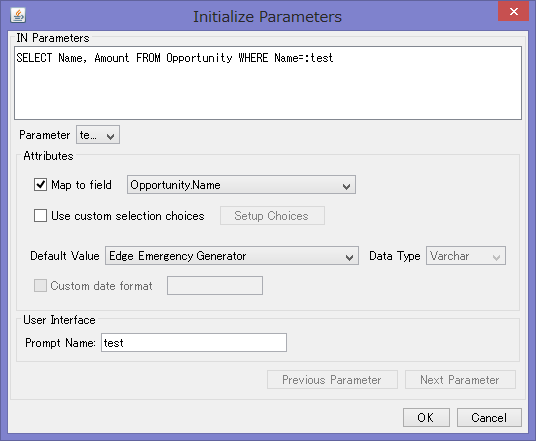Click the Default Value label

click(x=65, y=256)
